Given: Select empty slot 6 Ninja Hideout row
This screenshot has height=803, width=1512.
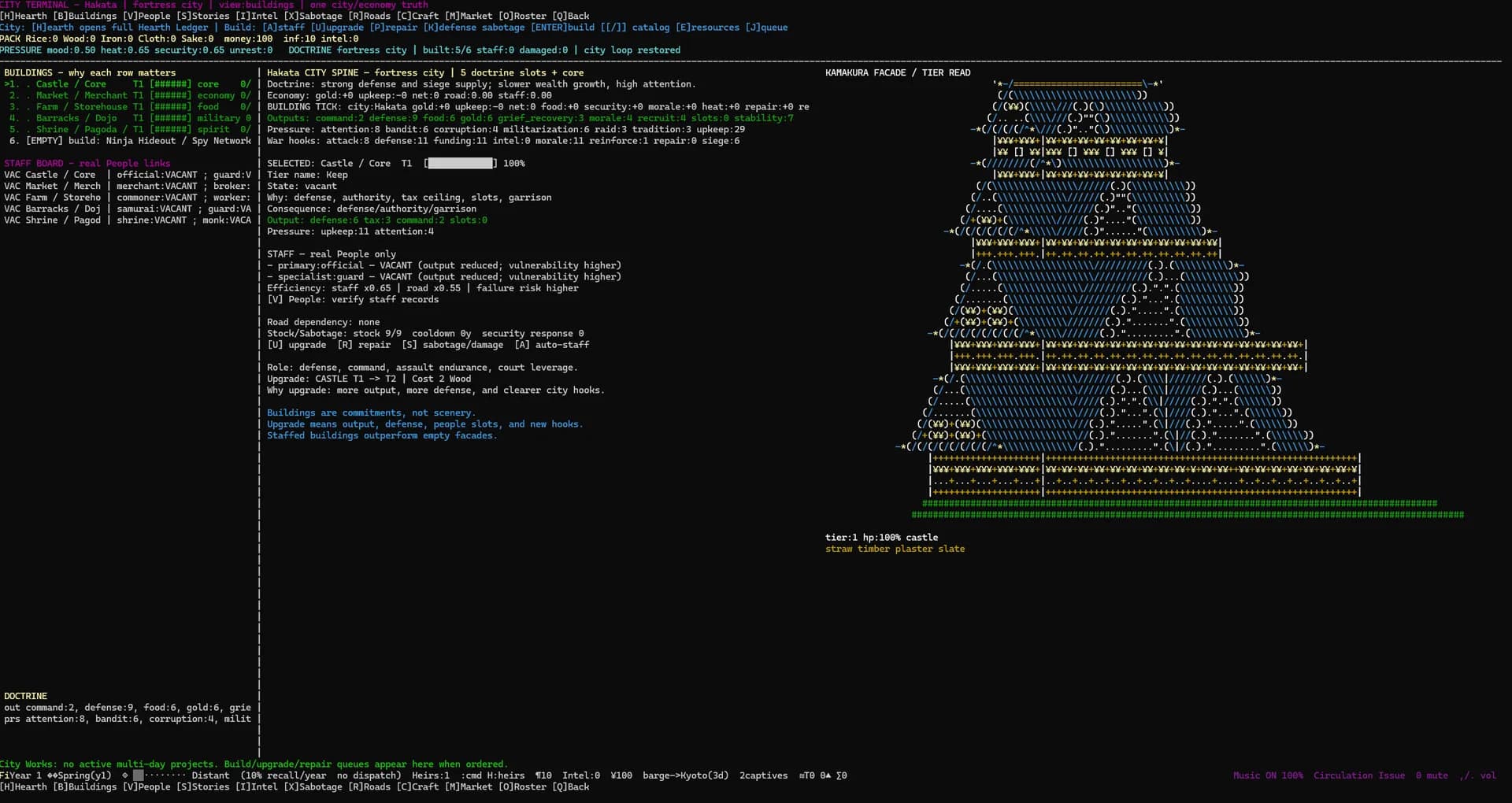Looking at the screenshot, I should coord(128,141).
